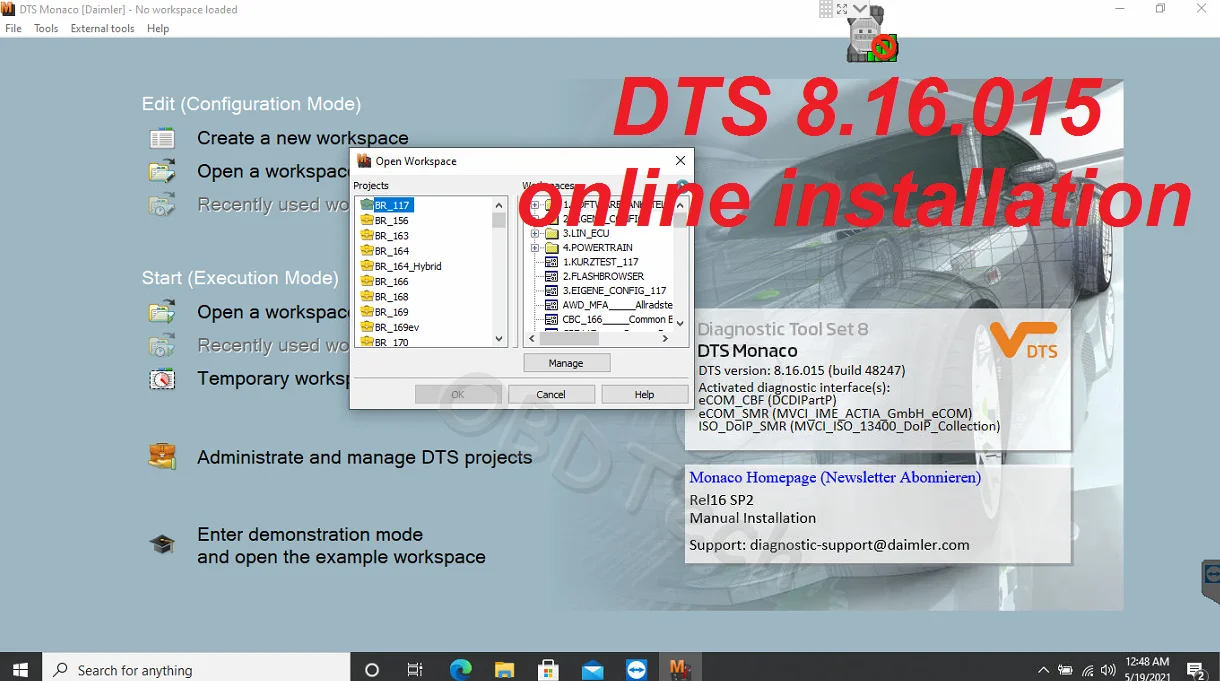Open Microsoft Edge from the taskbar
Image resolution: width=1220 pixels, height=681 pixels.
[x=461, y=669]
